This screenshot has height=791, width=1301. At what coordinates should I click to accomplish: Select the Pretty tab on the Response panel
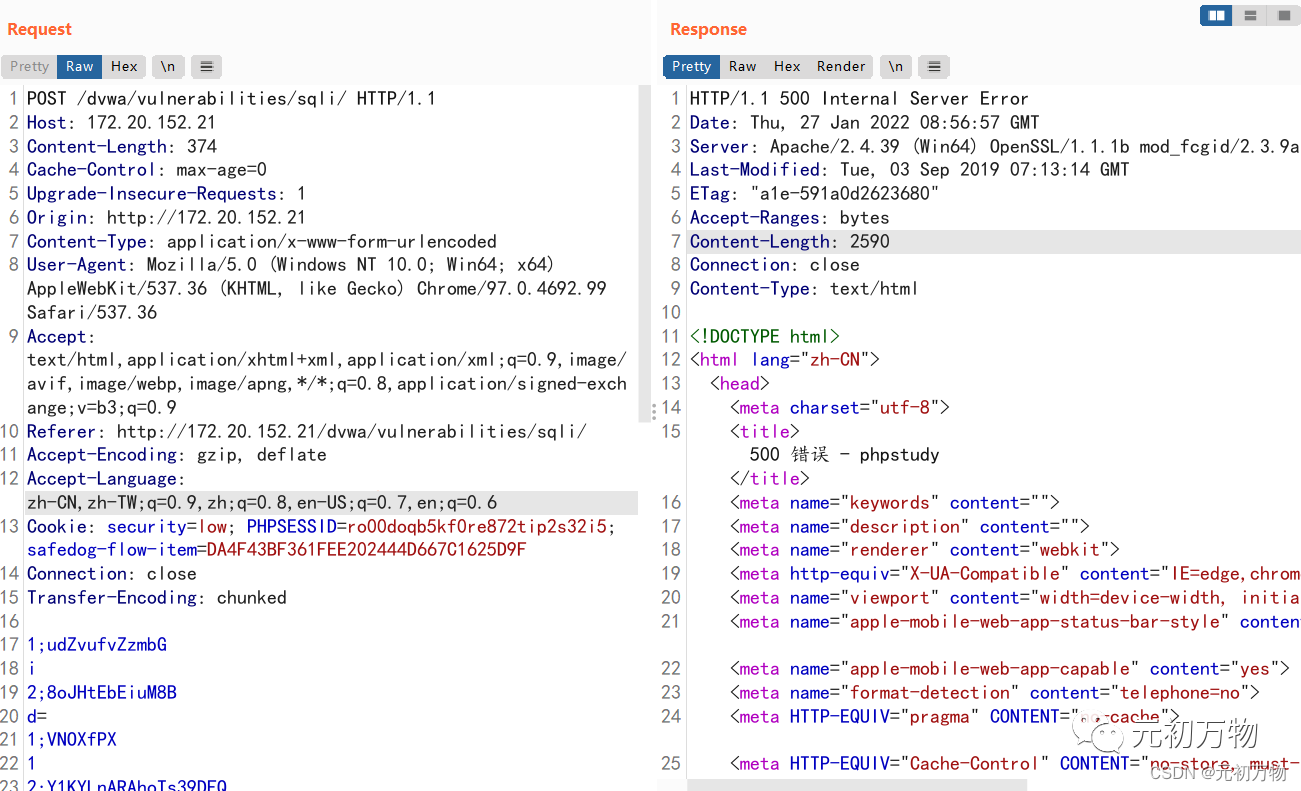click(x=690, y=66)
